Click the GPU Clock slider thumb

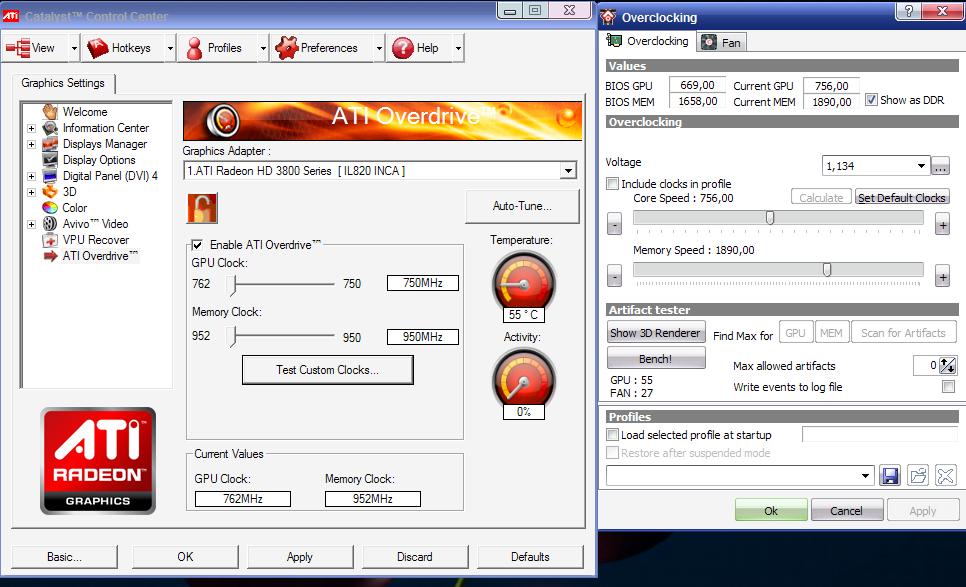[232, 284]
